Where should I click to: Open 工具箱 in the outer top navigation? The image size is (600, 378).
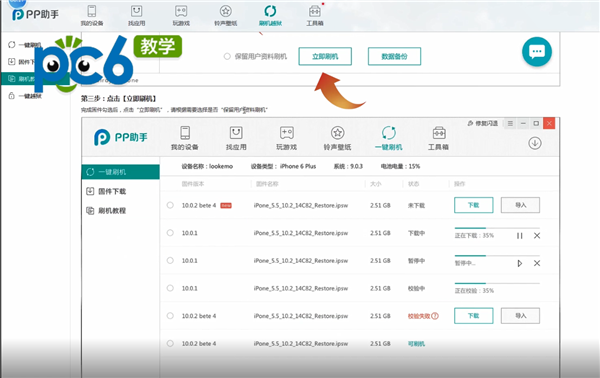(x=315, y=16)
